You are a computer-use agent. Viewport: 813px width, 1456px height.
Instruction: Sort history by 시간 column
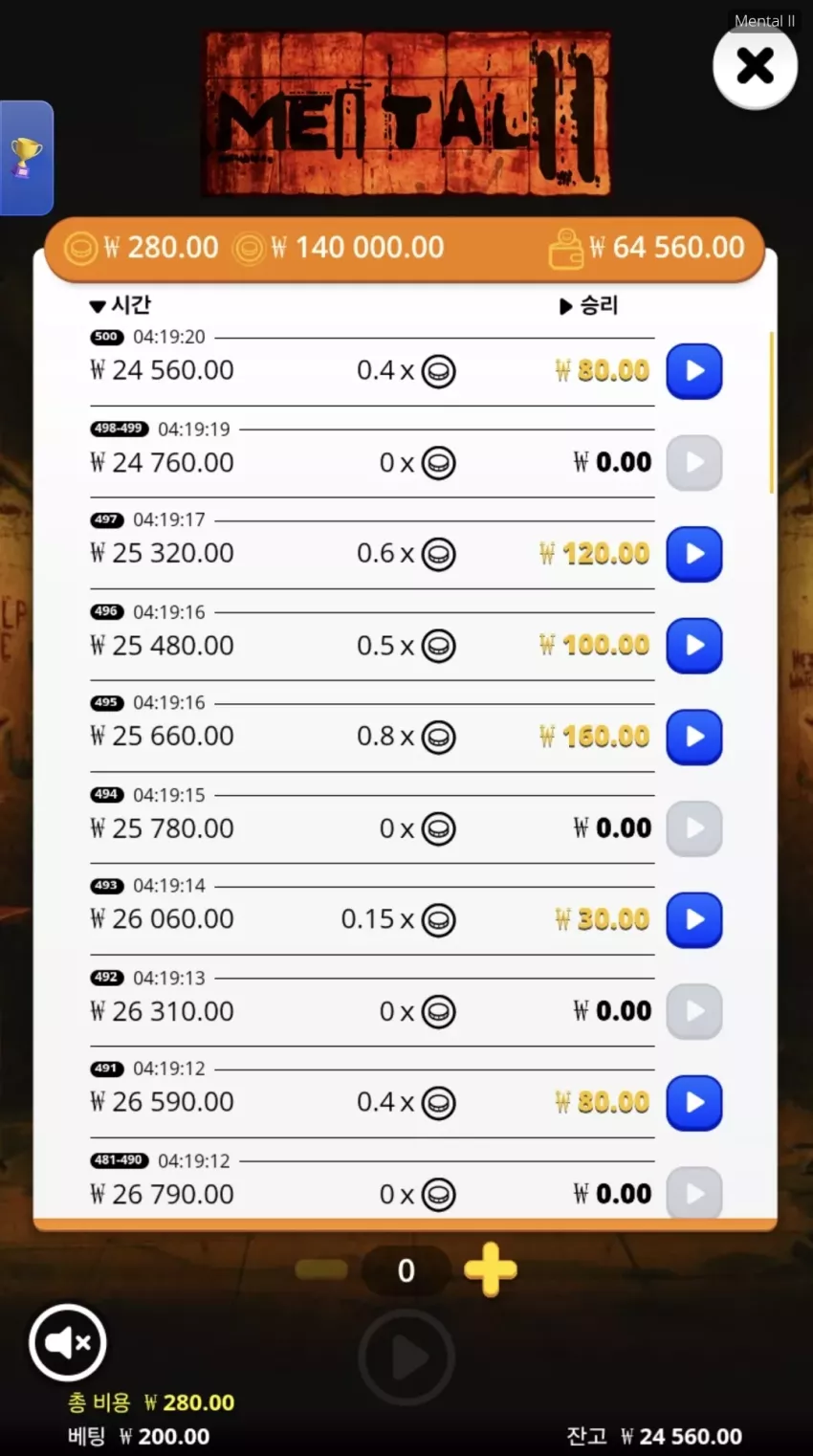coord(121,305)
